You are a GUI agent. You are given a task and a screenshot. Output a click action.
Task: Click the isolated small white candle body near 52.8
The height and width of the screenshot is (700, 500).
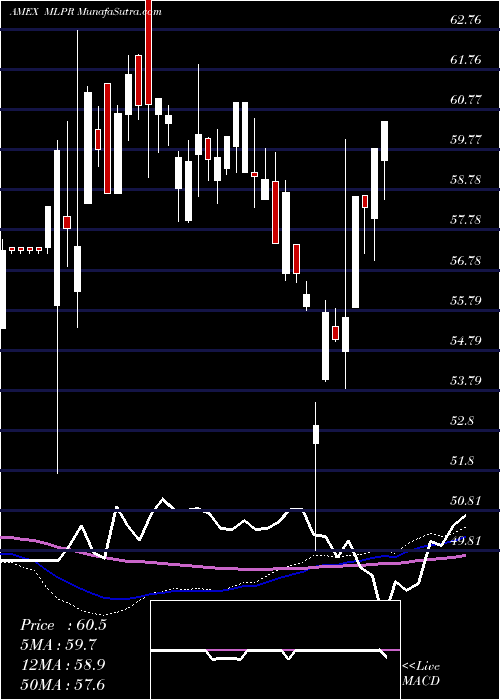click(316, 434)
